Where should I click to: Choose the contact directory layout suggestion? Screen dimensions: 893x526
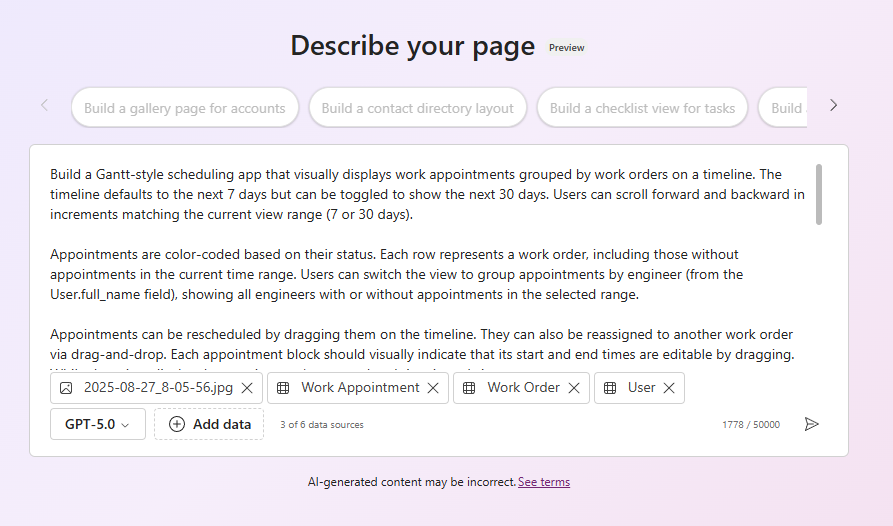417,108
